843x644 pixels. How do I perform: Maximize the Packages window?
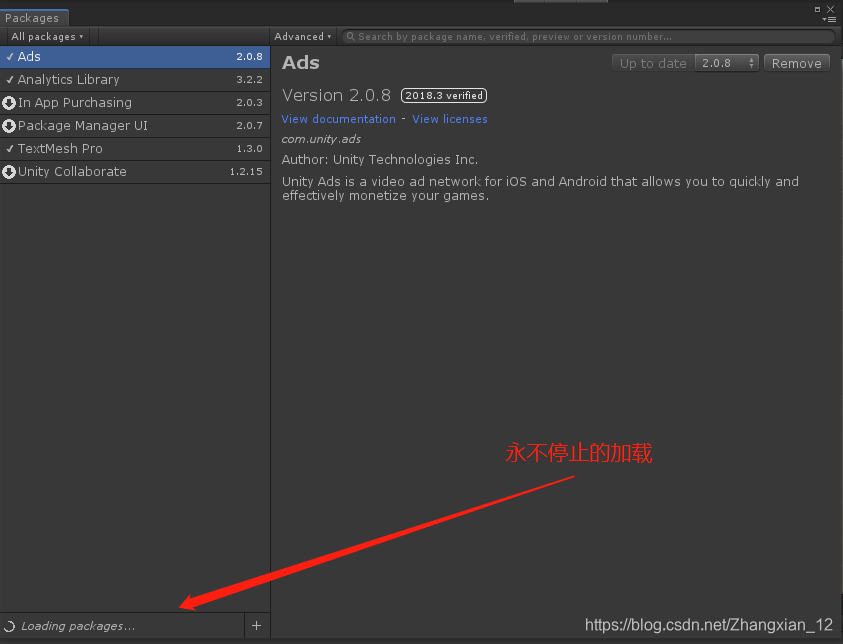[x=817, y=9]
